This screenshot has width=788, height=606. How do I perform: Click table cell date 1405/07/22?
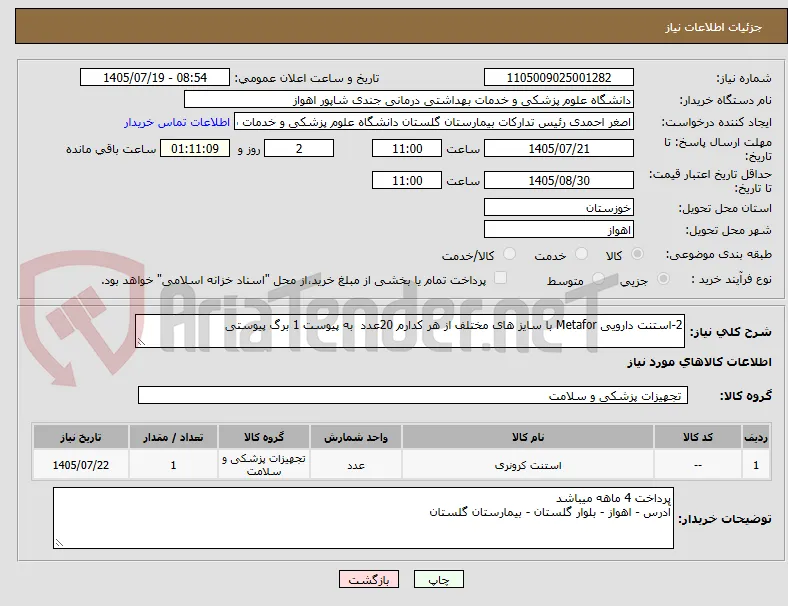81,465
